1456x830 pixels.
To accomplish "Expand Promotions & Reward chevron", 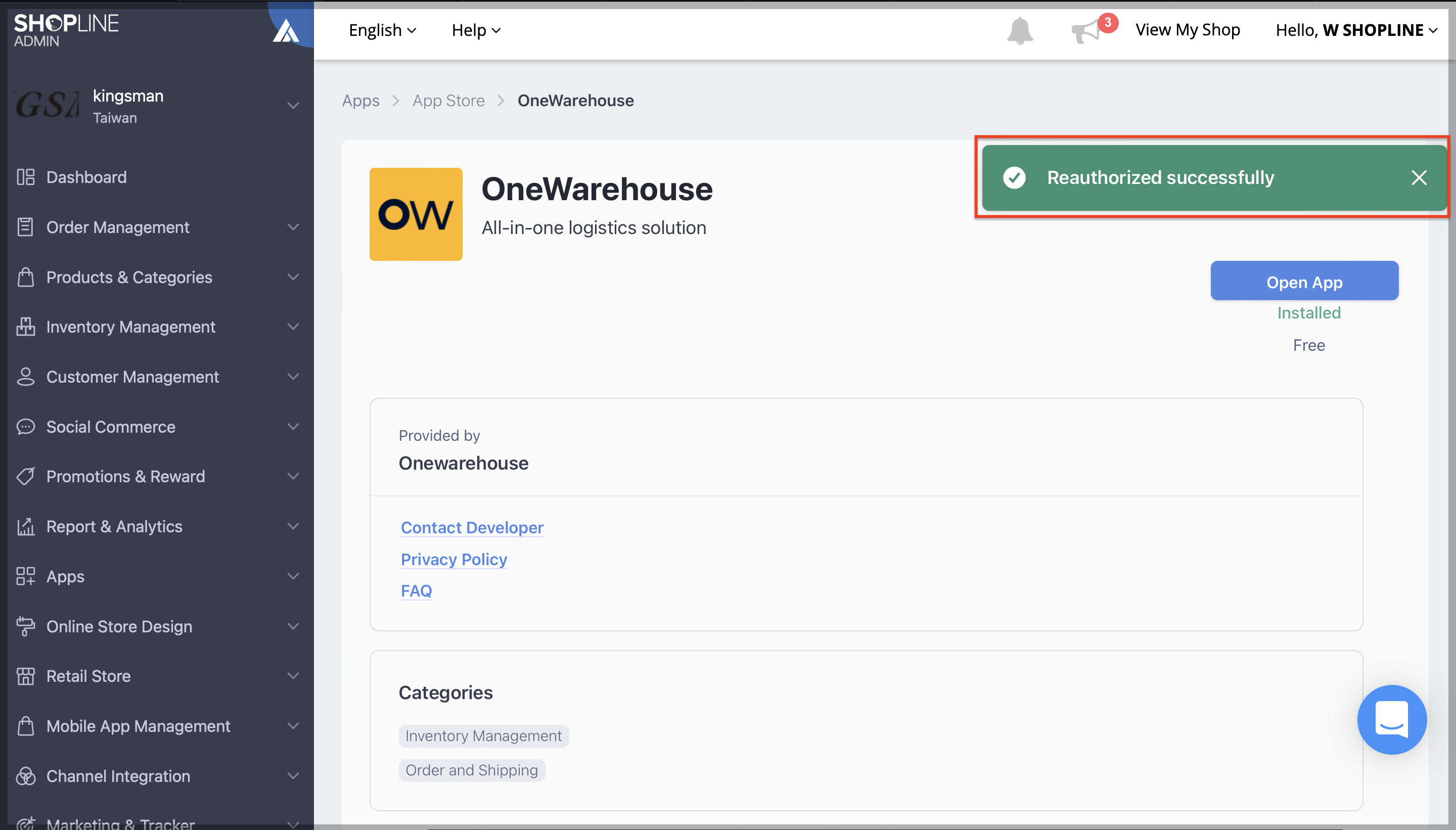I will [293, 477].
